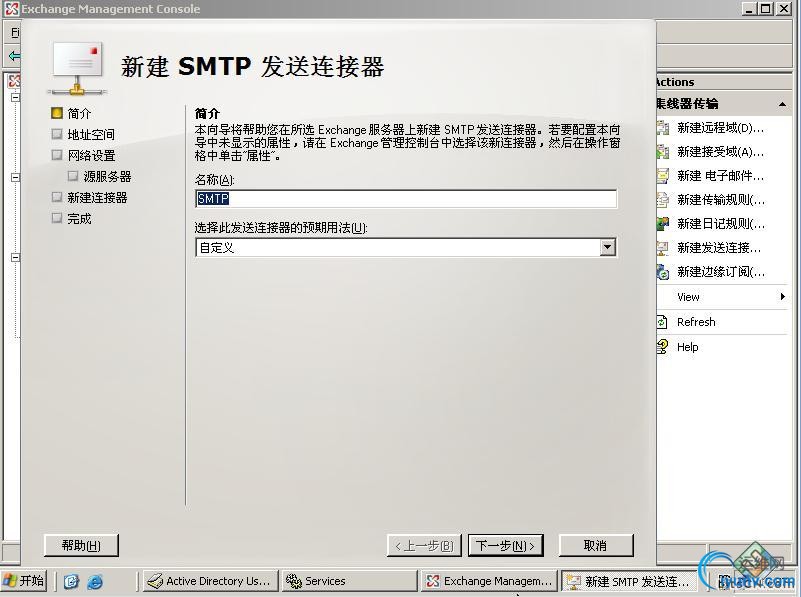Select the 网络设置 wizard step
Screen dimensions: 801x597
83,155
